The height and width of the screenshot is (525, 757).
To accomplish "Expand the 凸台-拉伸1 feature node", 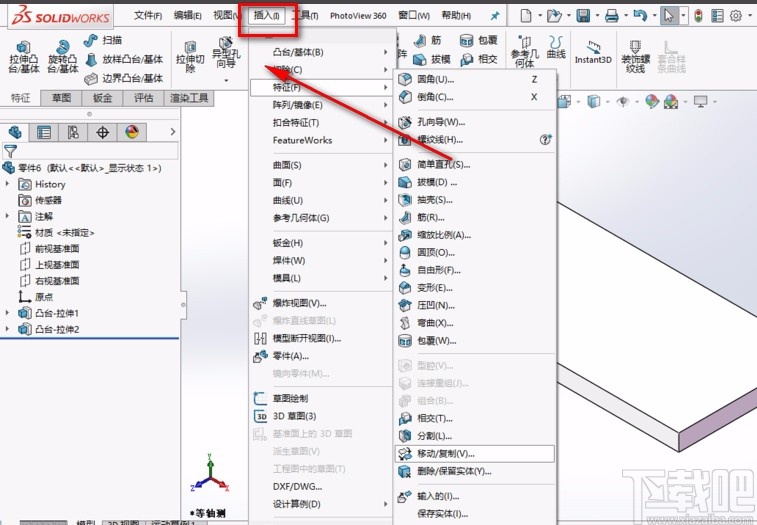I will click(x=7, y=313).
